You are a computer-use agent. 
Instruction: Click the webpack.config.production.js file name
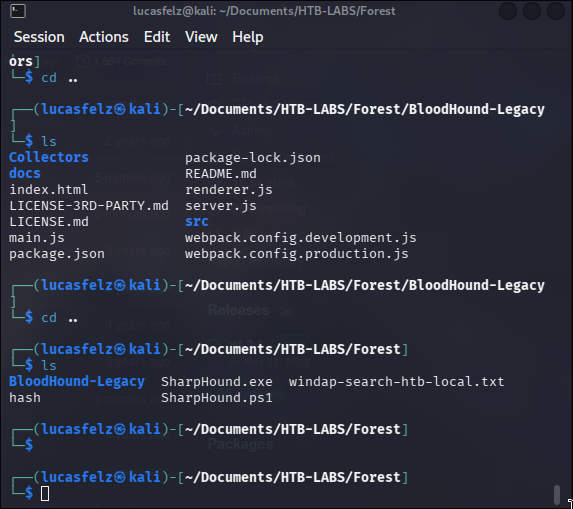click(x=297, y=254)
